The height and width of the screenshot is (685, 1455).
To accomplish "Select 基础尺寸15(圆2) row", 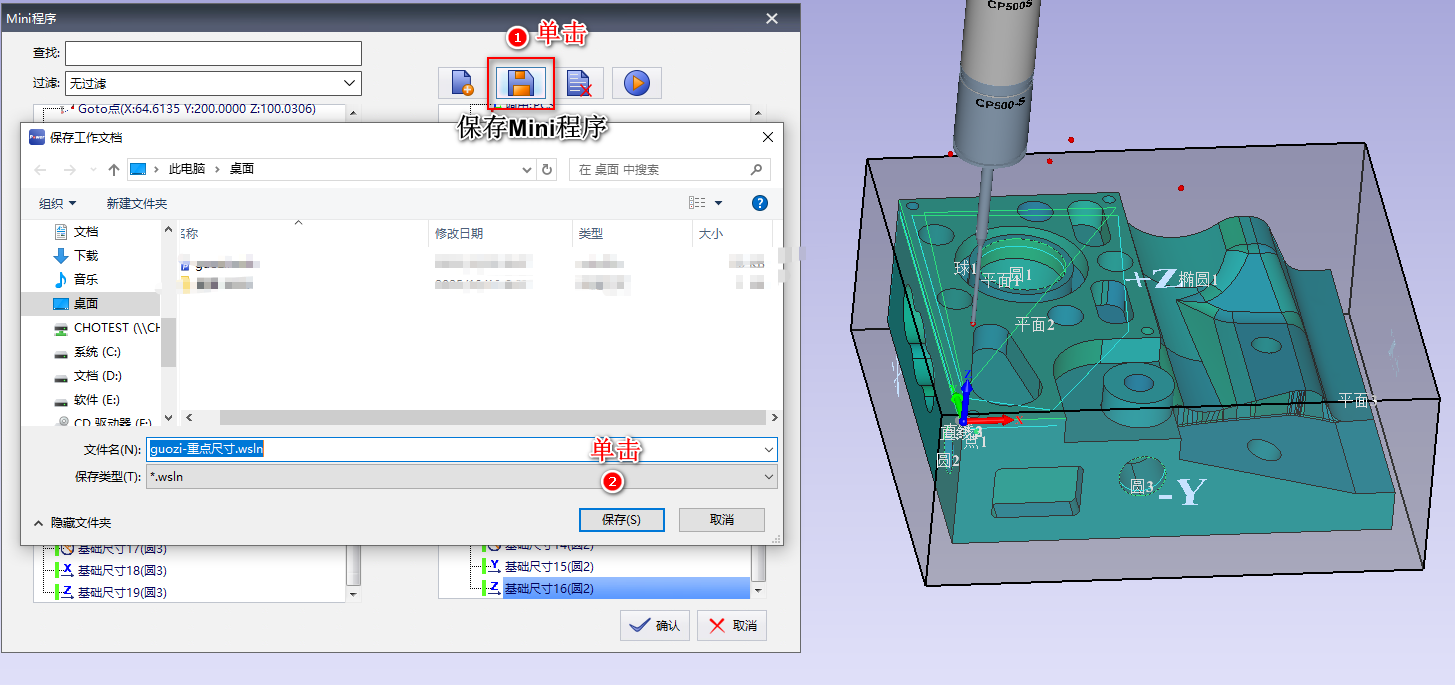I will pyautogui.click(x=549, y=566).
